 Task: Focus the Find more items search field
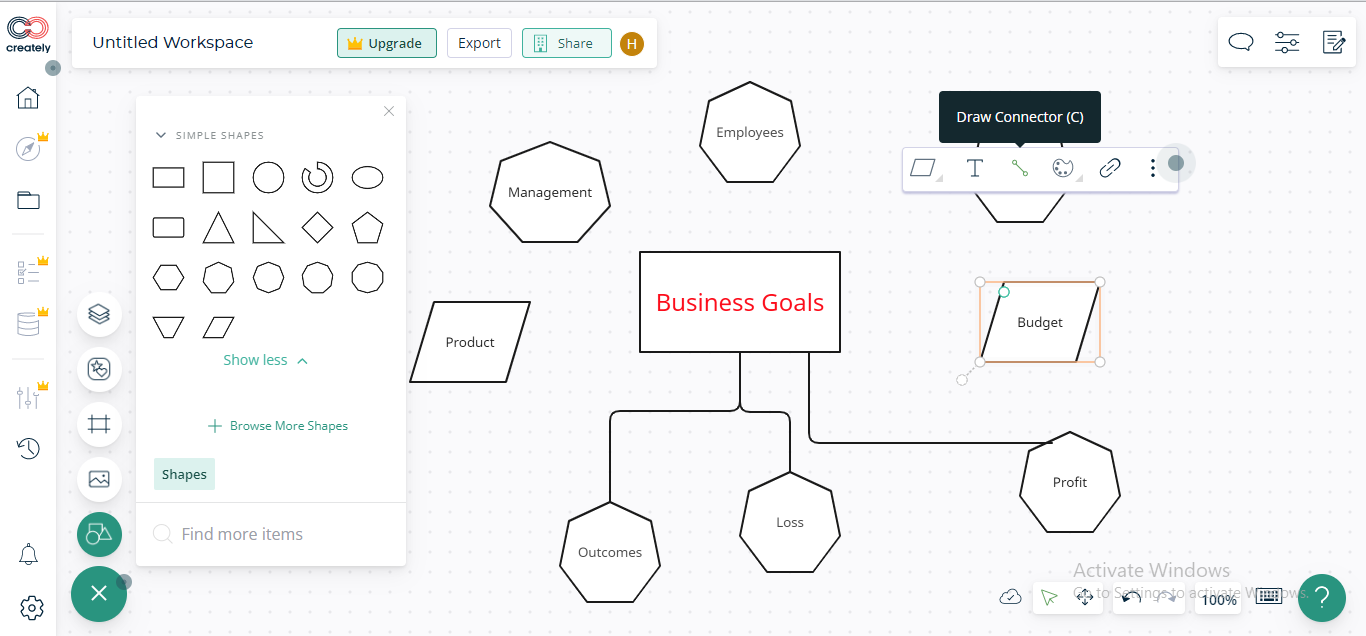click(270, 534)
